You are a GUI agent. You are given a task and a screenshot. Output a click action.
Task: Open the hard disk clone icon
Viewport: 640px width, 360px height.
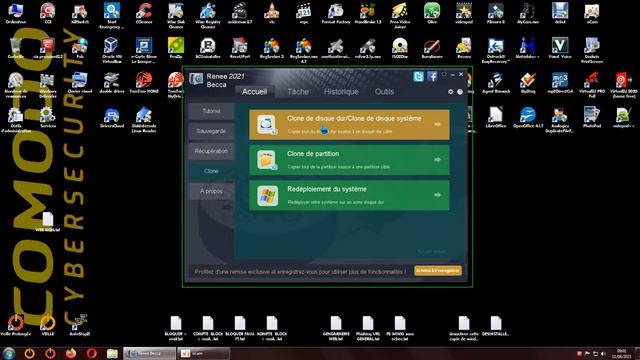(x=267, y=124)
